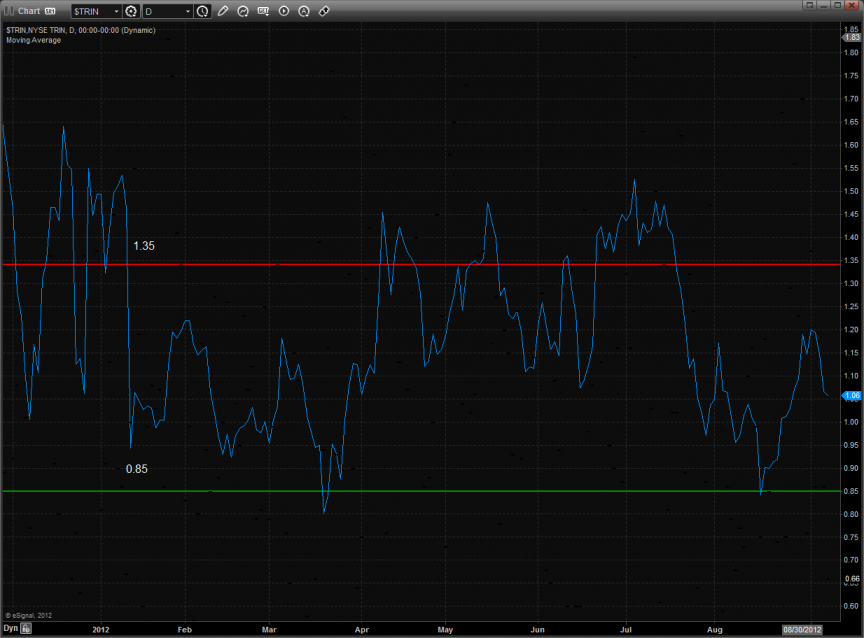Screen dimensions: 864x638
Task: Click the small icon next to Dyn
Action: tap(27, 630)
